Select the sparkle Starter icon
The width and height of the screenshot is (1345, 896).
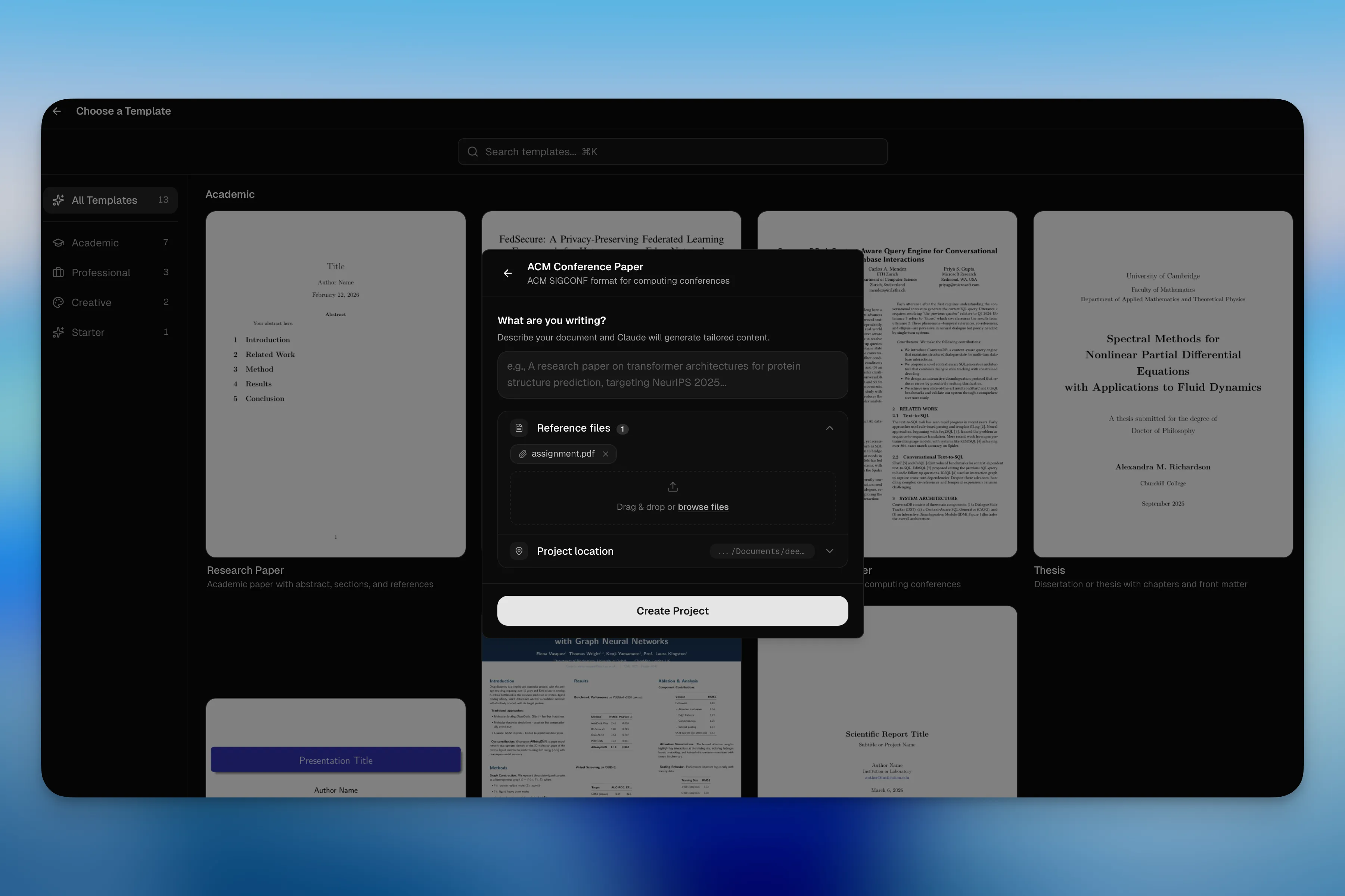tap(59, 332)
